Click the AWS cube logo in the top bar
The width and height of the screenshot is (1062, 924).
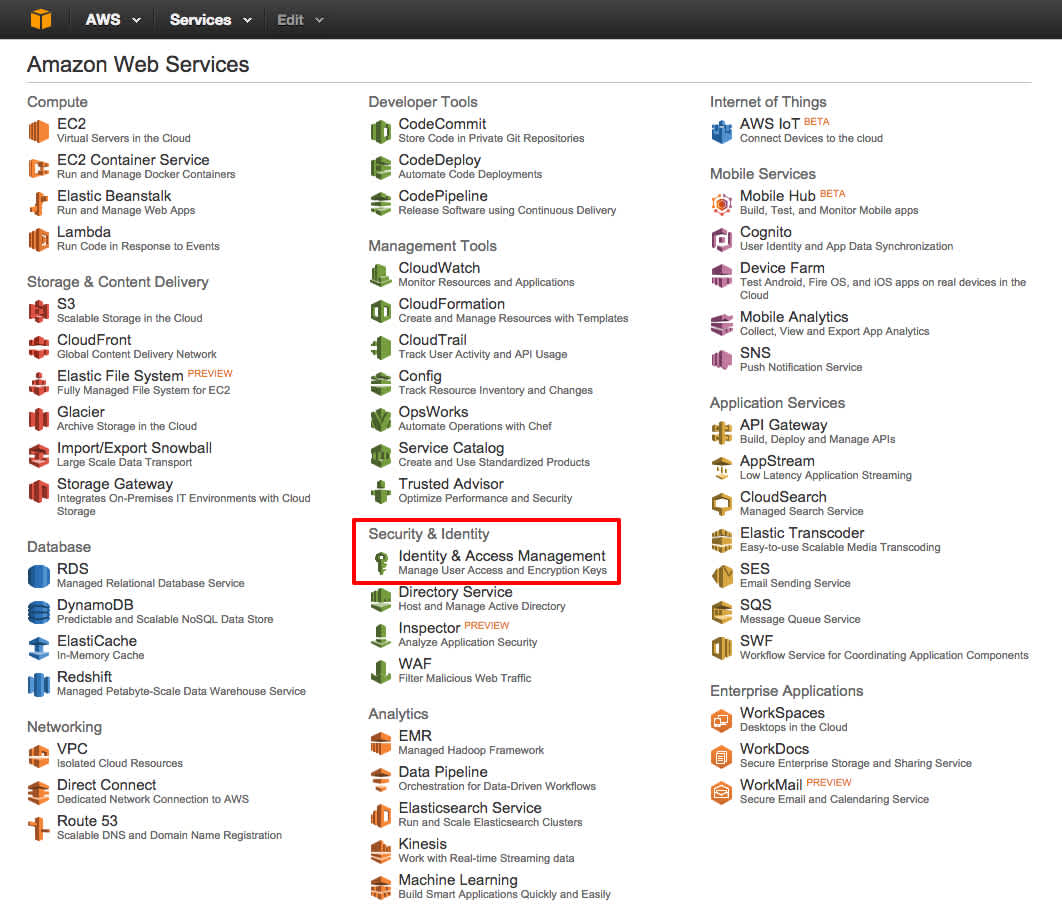[40, 18]
